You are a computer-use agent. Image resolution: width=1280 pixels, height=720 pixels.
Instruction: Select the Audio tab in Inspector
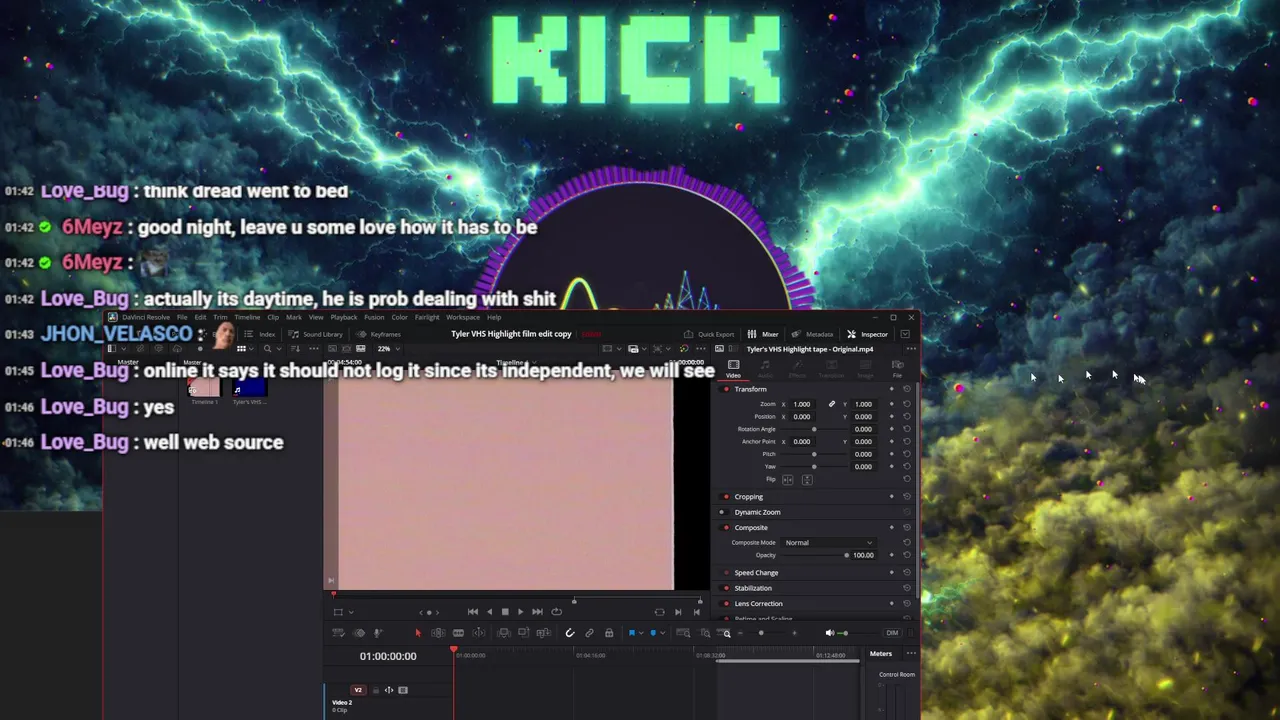tap(765, 369)
